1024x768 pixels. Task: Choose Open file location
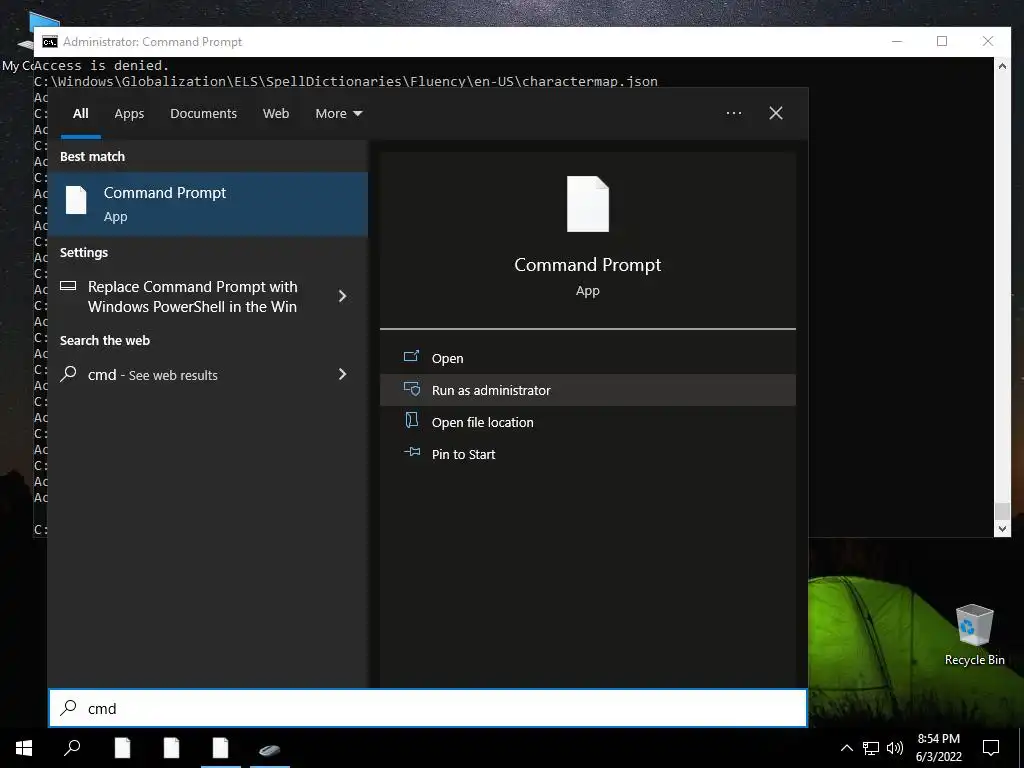click(x=587, y=422)
